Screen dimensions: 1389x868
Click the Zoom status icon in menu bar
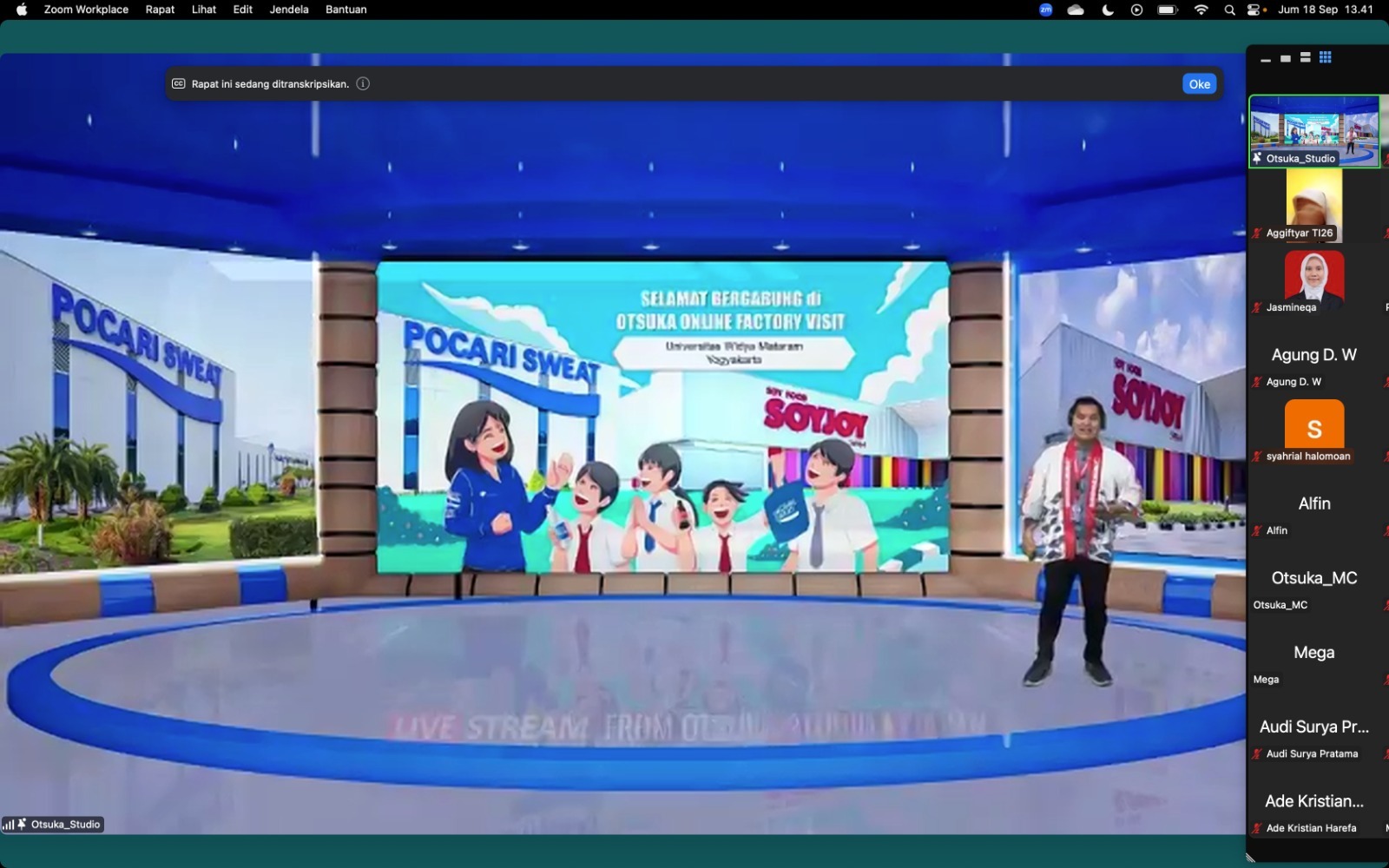(1046, 10)
